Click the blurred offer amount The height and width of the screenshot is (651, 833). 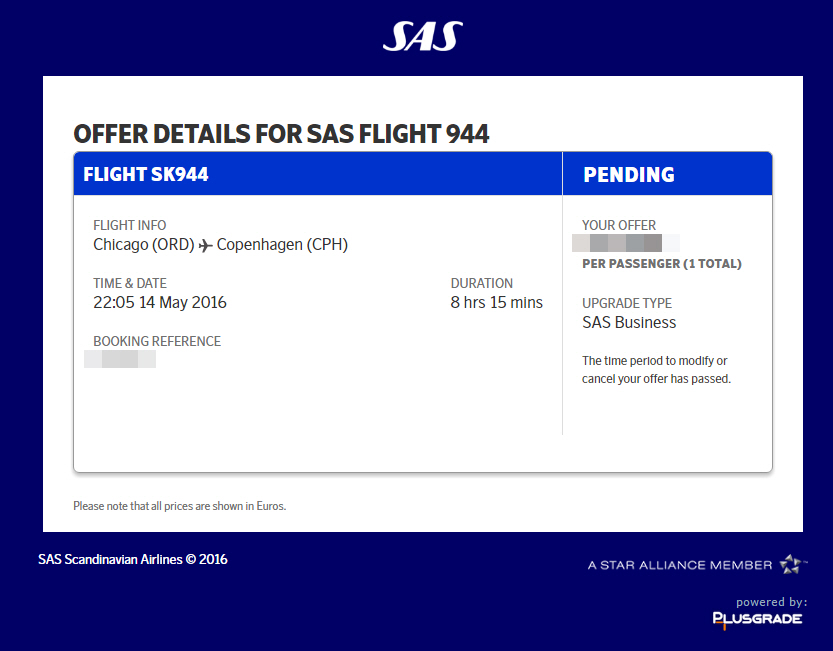coord(625,243)
